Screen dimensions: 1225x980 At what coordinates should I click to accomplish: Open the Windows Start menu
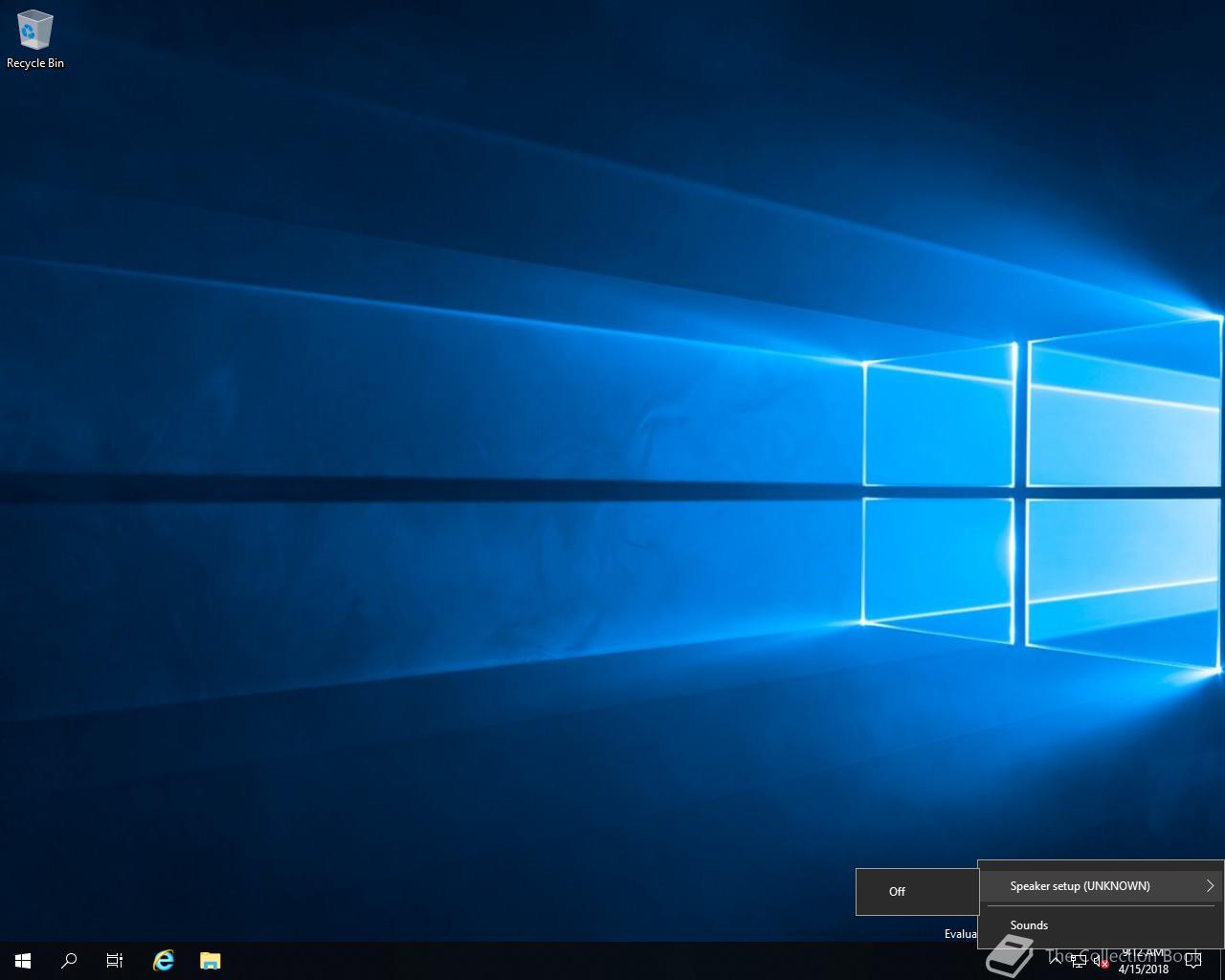[23, 960]
